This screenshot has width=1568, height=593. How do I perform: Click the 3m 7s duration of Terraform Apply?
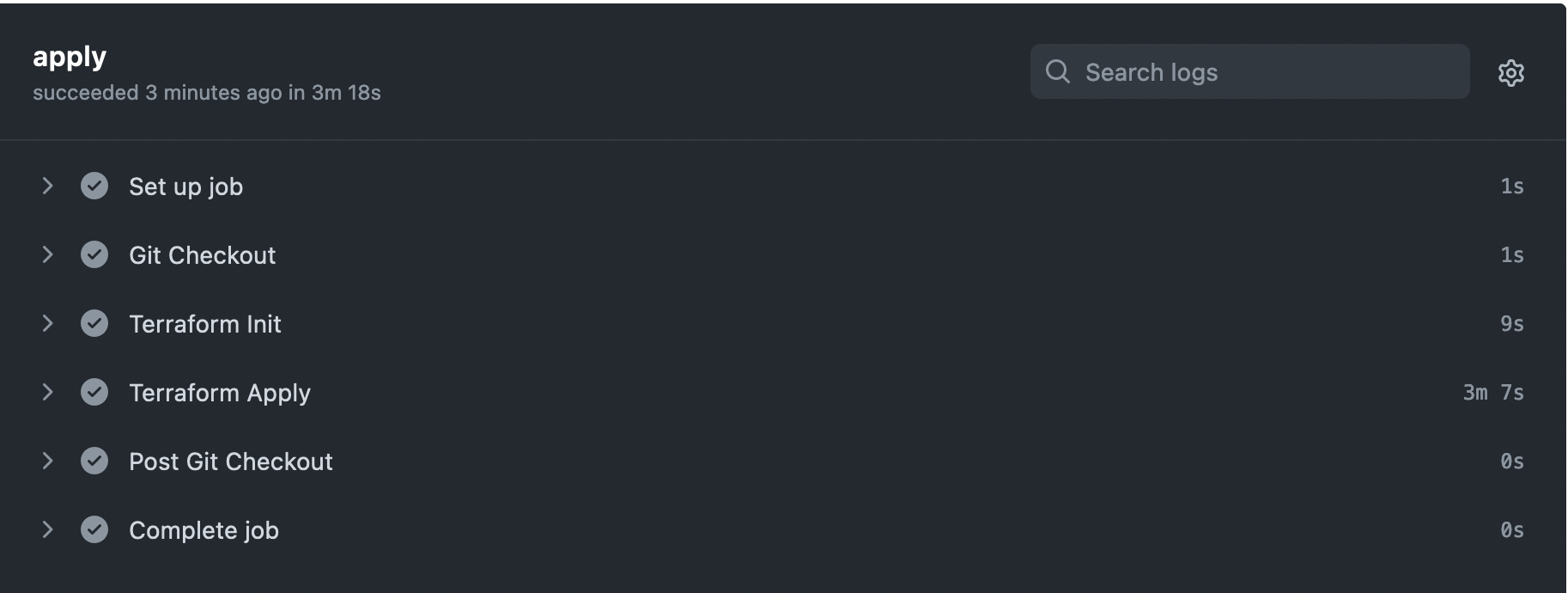click(1493, 393)
